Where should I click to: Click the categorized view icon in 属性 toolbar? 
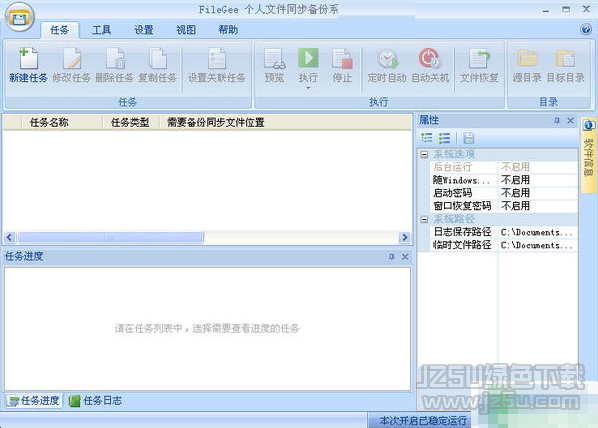427,138
